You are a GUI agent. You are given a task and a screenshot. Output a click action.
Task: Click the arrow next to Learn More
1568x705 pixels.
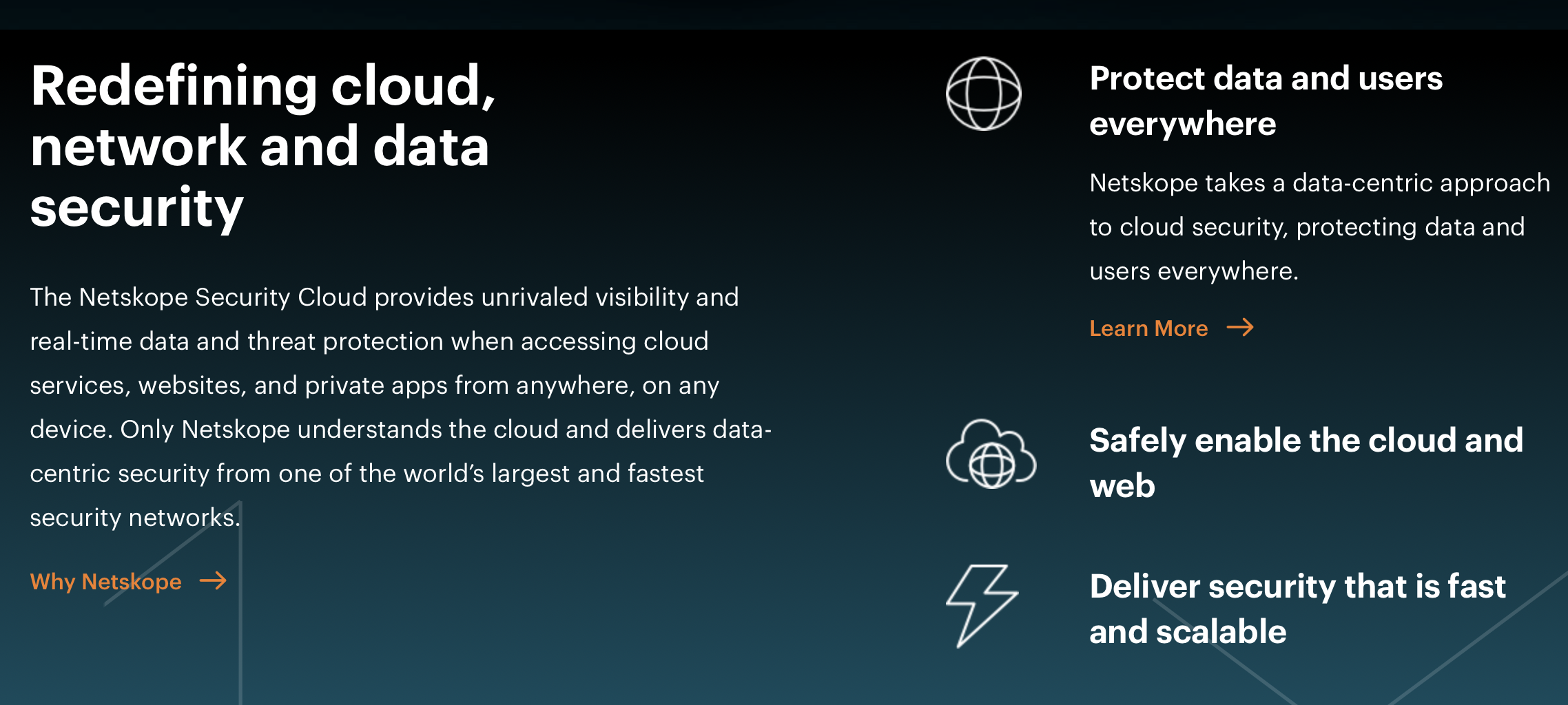click(x=1240, y=327)
